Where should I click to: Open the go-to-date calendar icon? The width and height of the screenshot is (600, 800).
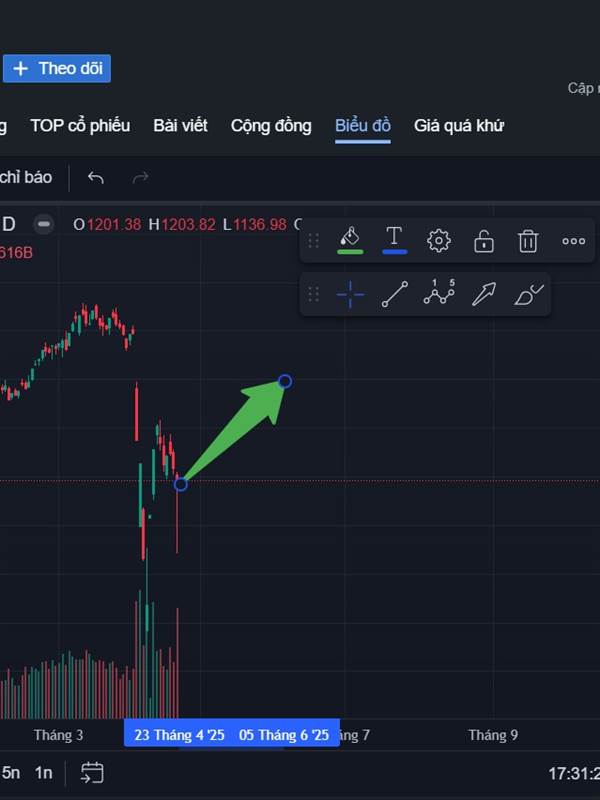coord(92,772)
